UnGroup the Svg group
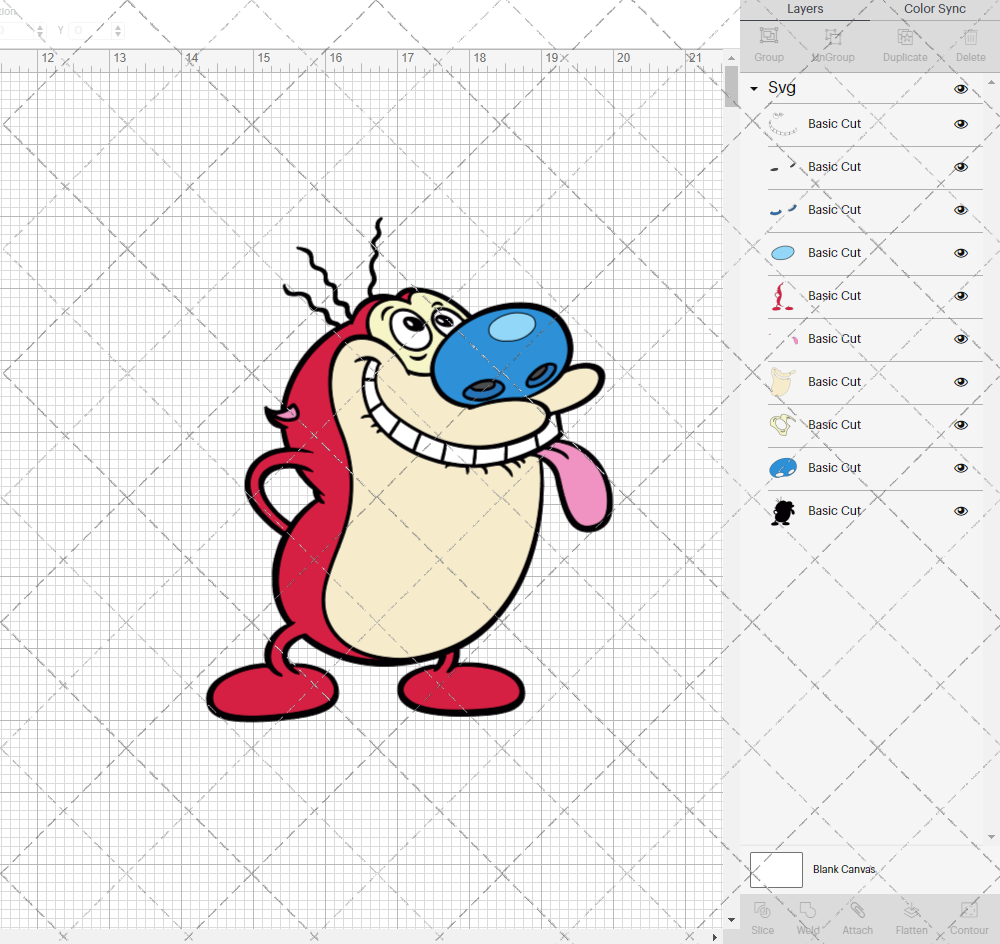The width and height of the screenshot is (1000, 944). [x=832, y=42]
